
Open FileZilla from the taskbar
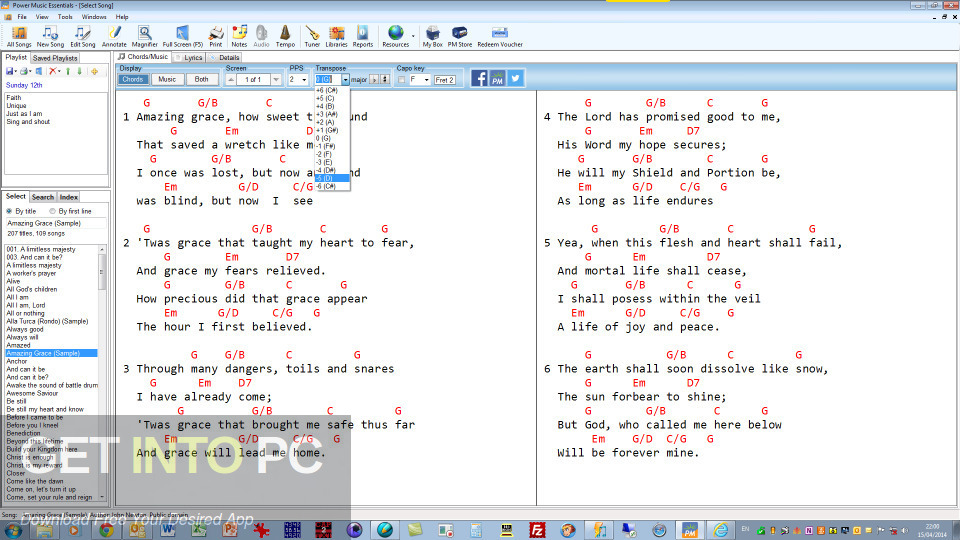[x=537, y=530]
